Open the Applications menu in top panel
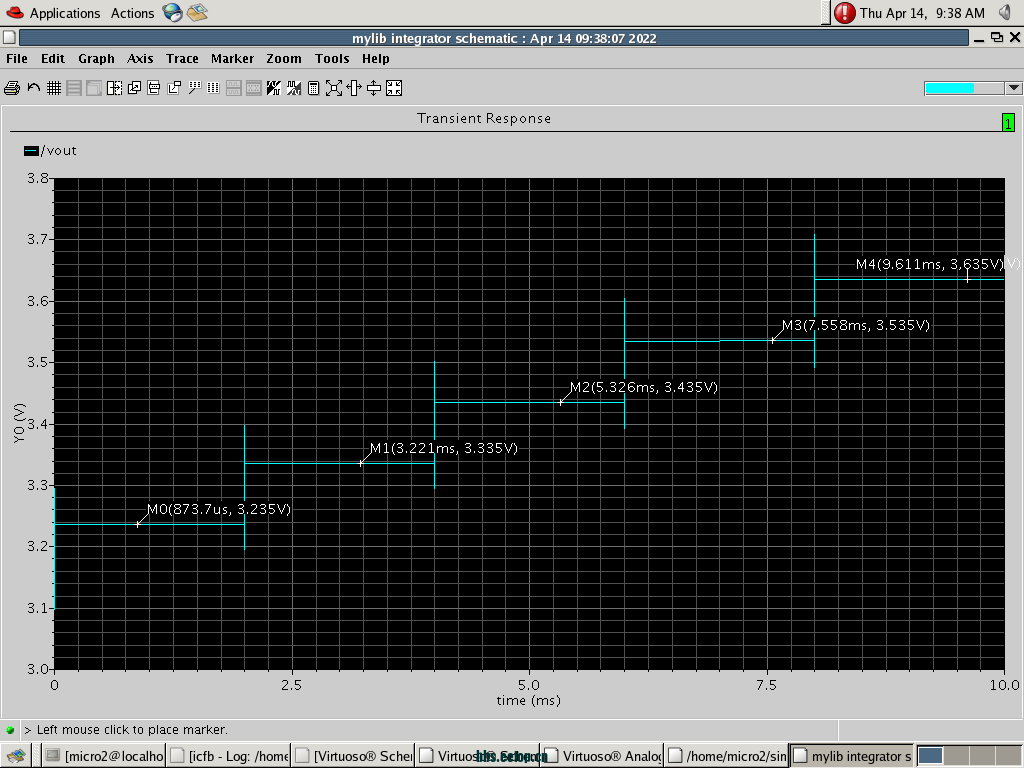Image resolution: width=1024 pixels, height=768 pixels. pos(65,13)
